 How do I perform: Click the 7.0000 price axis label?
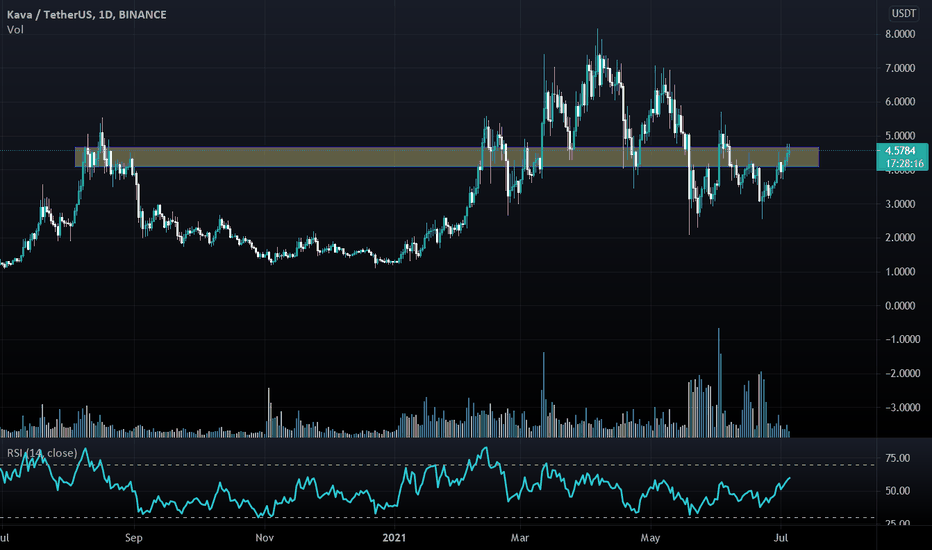[900, 68]
